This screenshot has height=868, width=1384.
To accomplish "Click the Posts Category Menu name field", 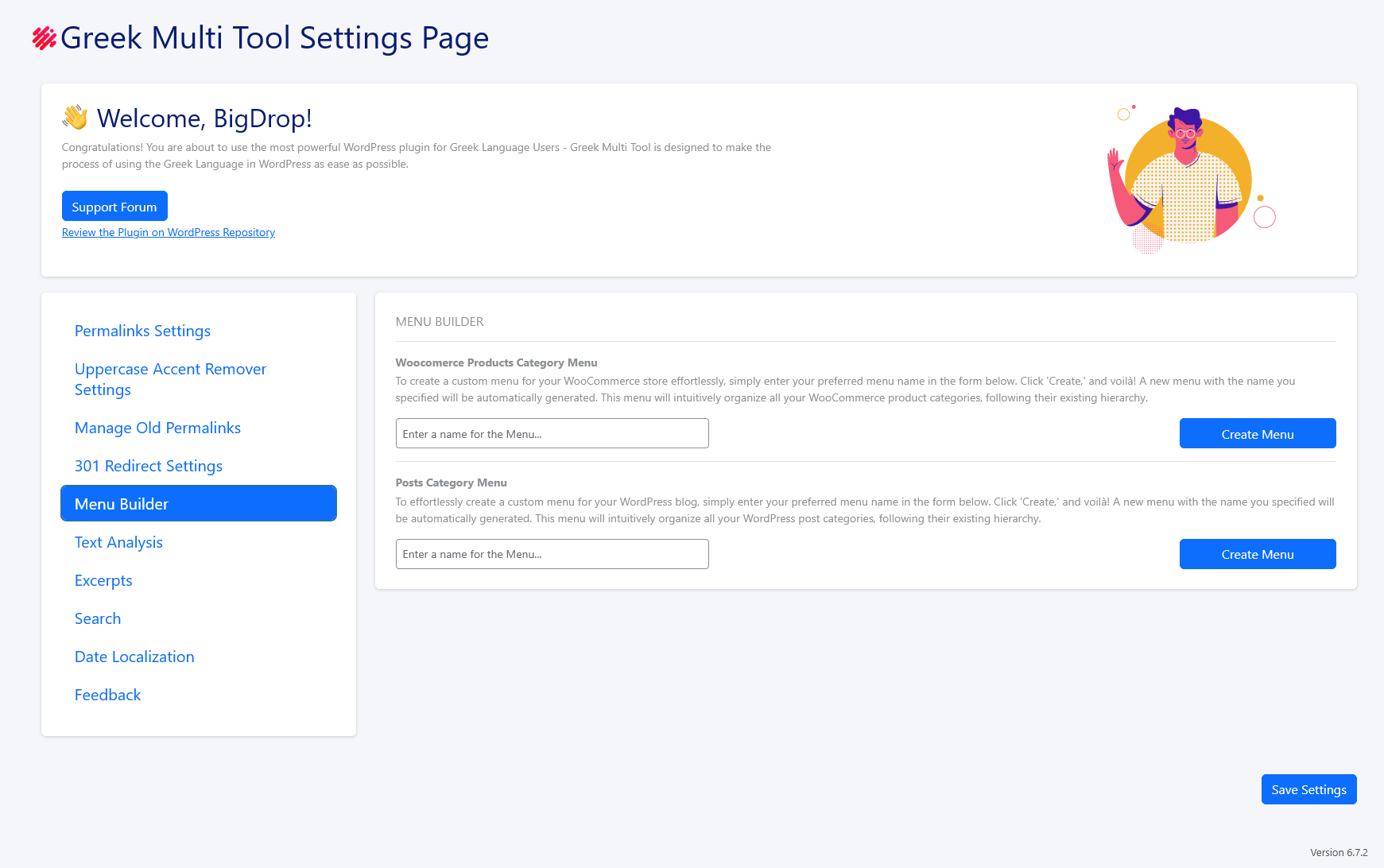I will click(552, 554).
